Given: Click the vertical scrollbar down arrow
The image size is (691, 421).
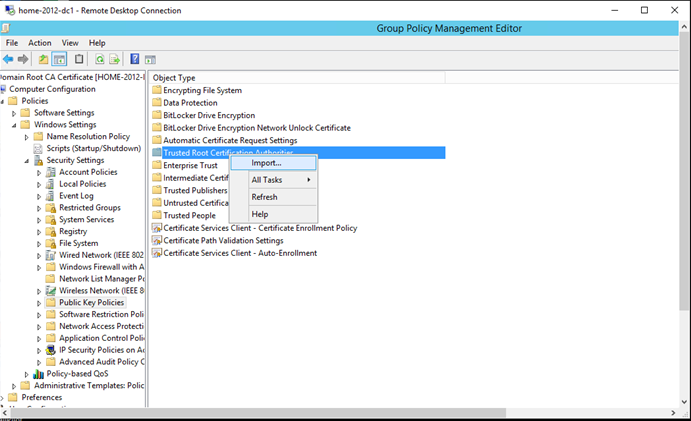Looking at the screenshot, I should pyautogui.click(x=684, y=402).
